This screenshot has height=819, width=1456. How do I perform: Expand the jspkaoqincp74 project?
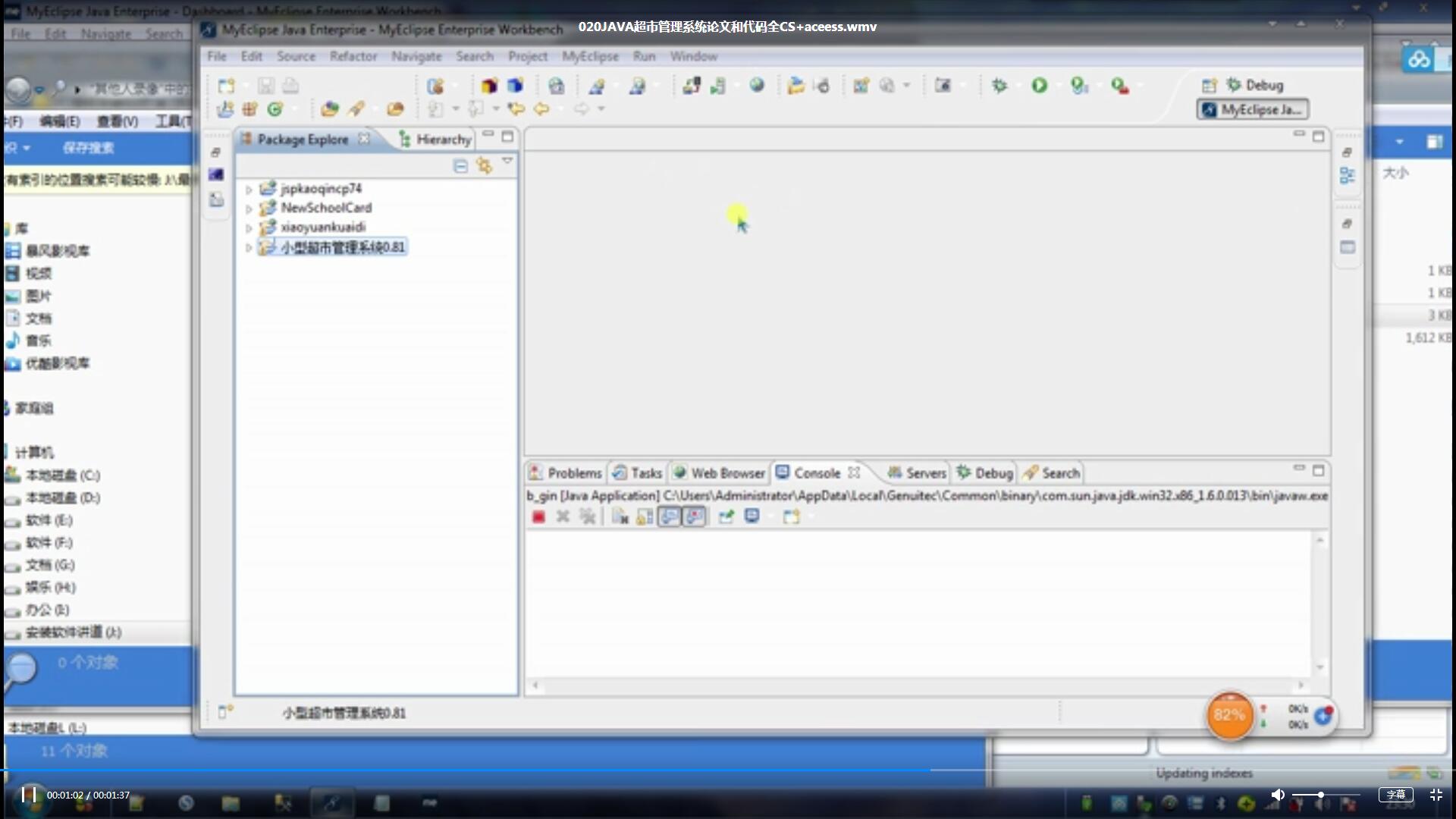pyautogui.click(x=249, y=190)
